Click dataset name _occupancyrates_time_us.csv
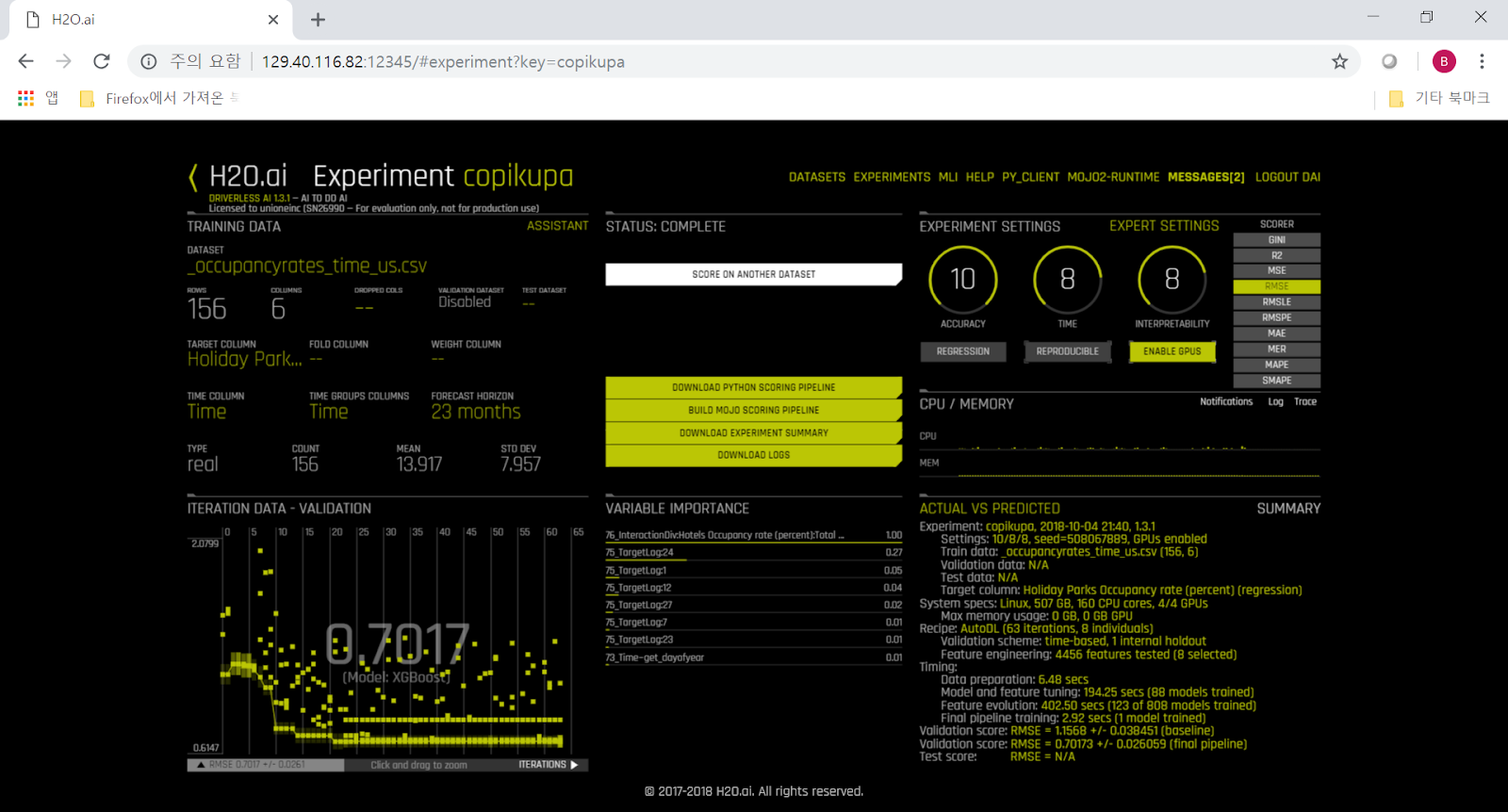This screenshot has height=812, width=1508. pyautogui.click(x=307, y=267)
